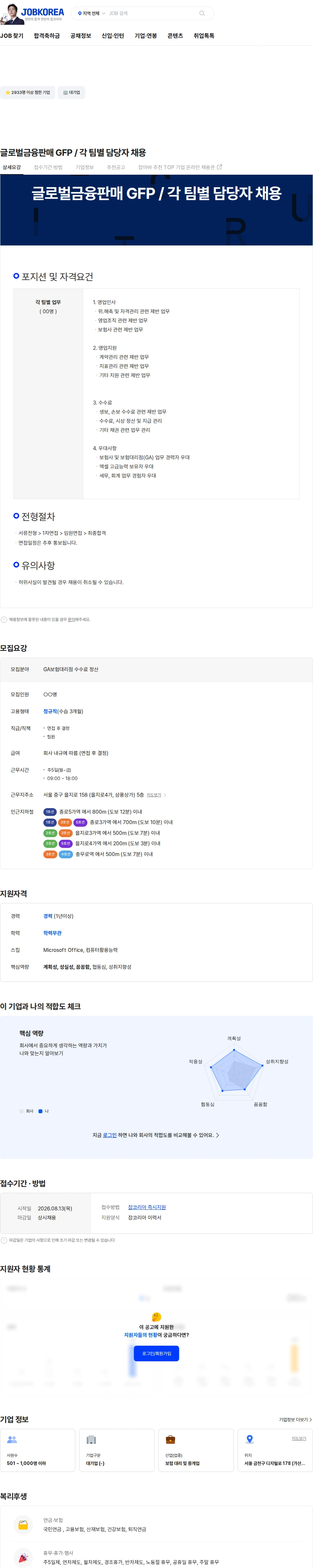Image resolution: width=313 pixels, height=1568 pixels.
Task: Open the 기업·연봉 menu
Action: point(145,36)
